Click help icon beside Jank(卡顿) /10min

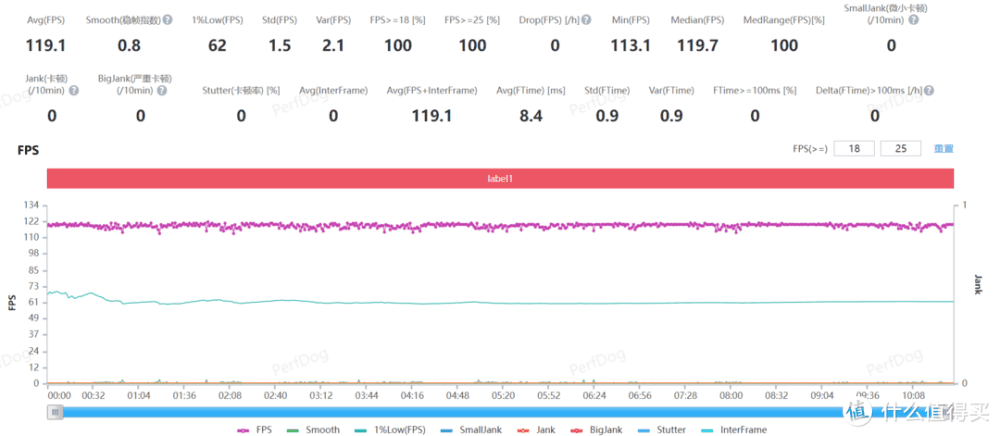coord(74,91)
